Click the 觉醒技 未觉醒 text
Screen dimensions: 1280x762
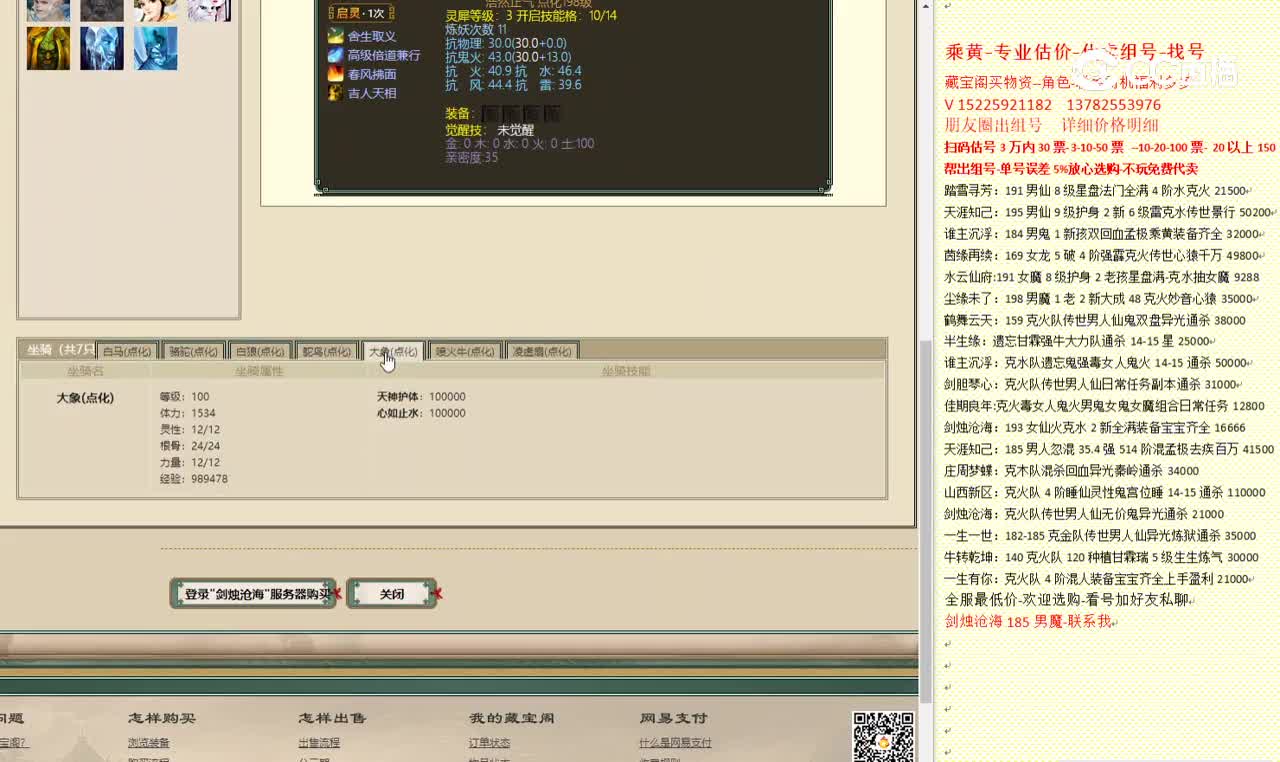490,130
